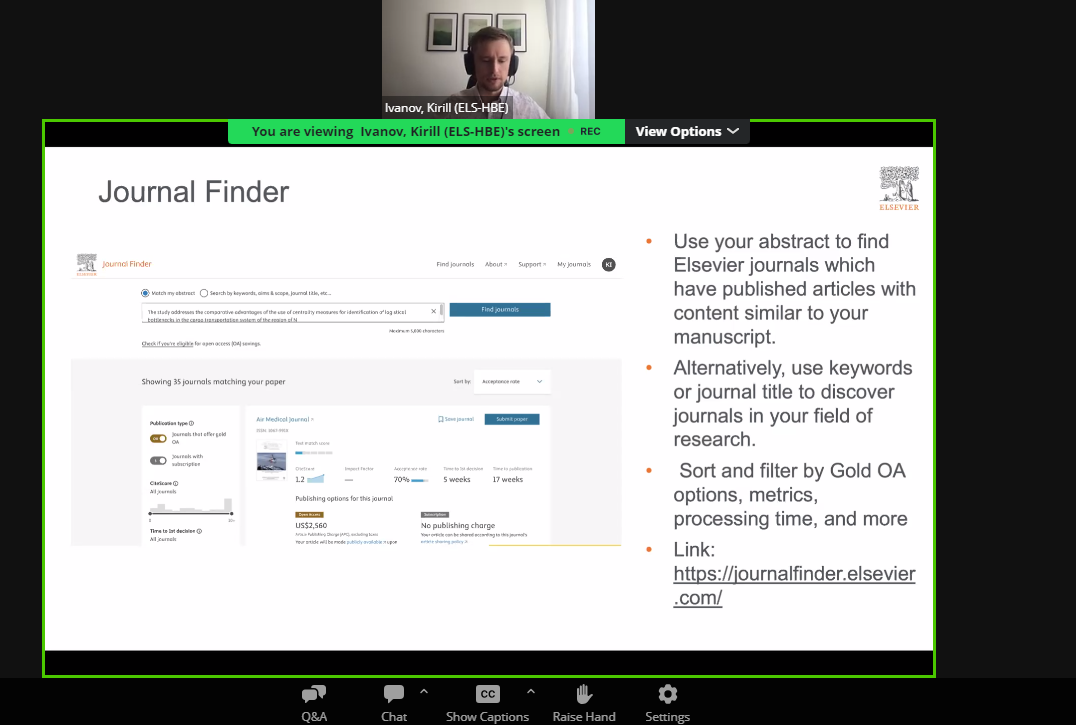Open the About menu item
This screenshot has height=725, width=1076.
tap(495, 264)
